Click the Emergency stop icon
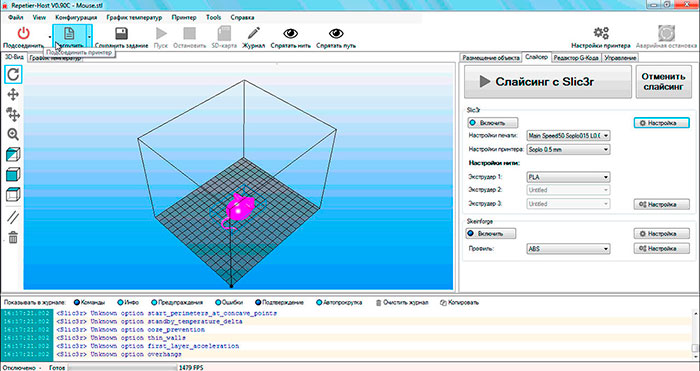Image resolution: width=700 pixels, height=371 pixels. 666,33
